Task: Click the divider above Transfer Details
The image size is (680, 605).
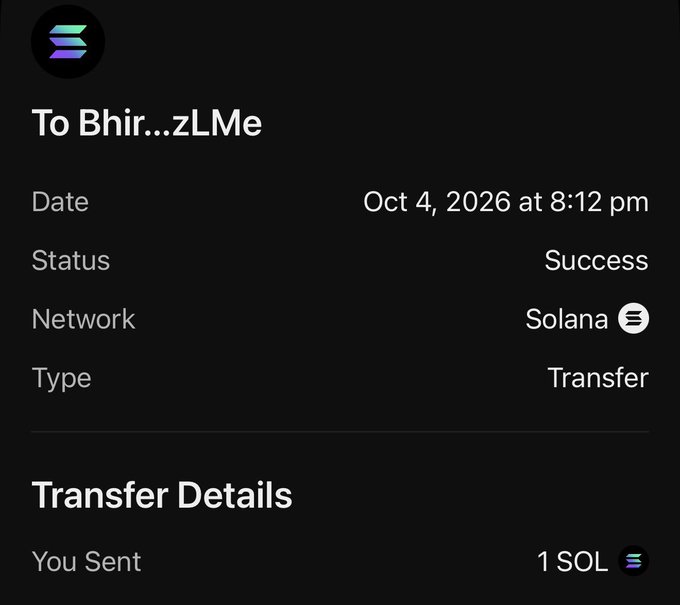Action: tap(340, 432)
